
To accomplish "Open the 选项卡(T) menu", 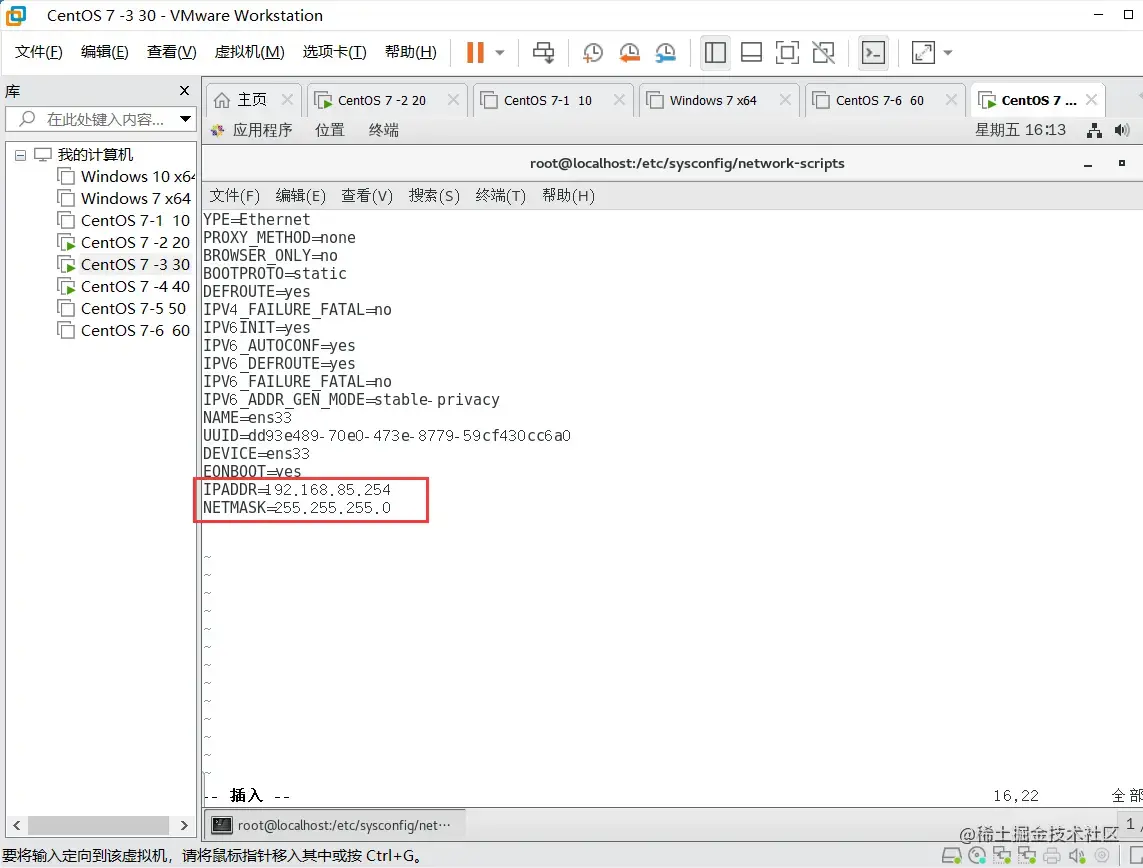I will coord(334,52).
